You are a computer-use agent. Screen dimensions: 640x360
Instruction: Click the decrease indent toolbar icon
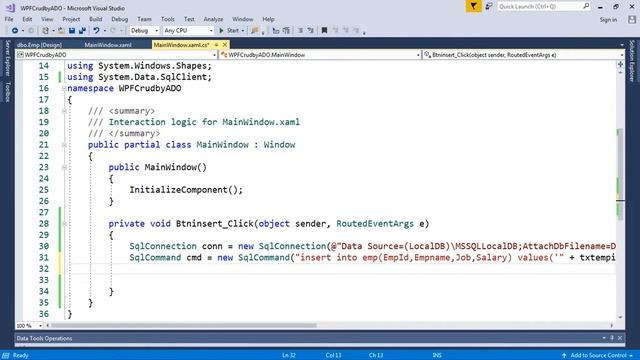click(276, 31)
